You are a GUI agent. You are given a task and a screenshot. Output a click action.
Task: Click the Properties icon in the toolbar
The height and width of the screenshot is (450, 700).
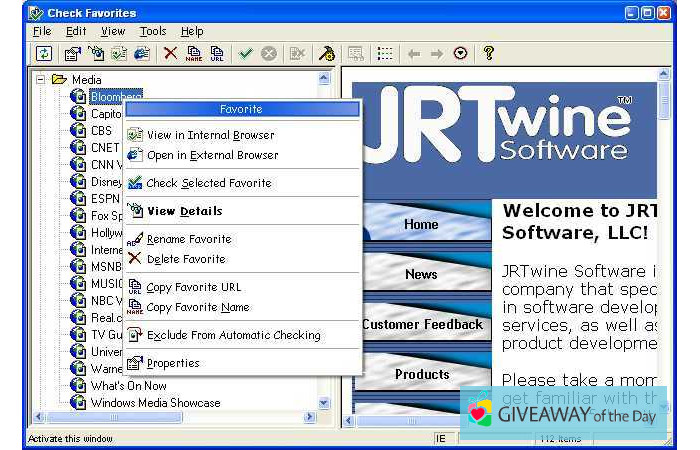pos(73,54)
